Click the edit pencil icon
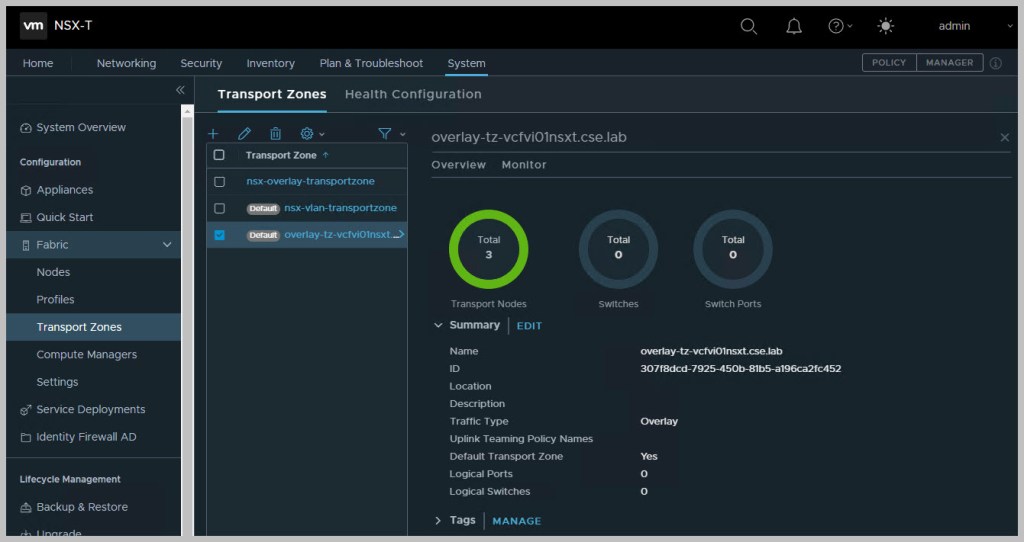Viewport: 1024px width, 542px height. [x=244, y=134]
